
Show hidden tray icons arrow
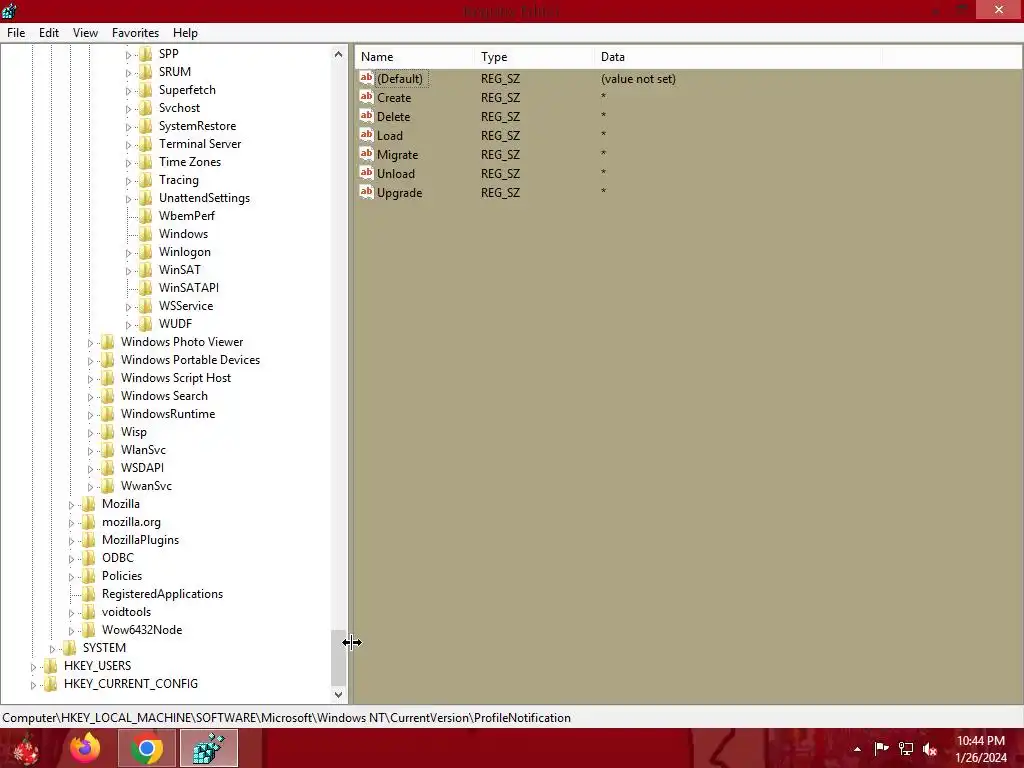pos(857,749)
